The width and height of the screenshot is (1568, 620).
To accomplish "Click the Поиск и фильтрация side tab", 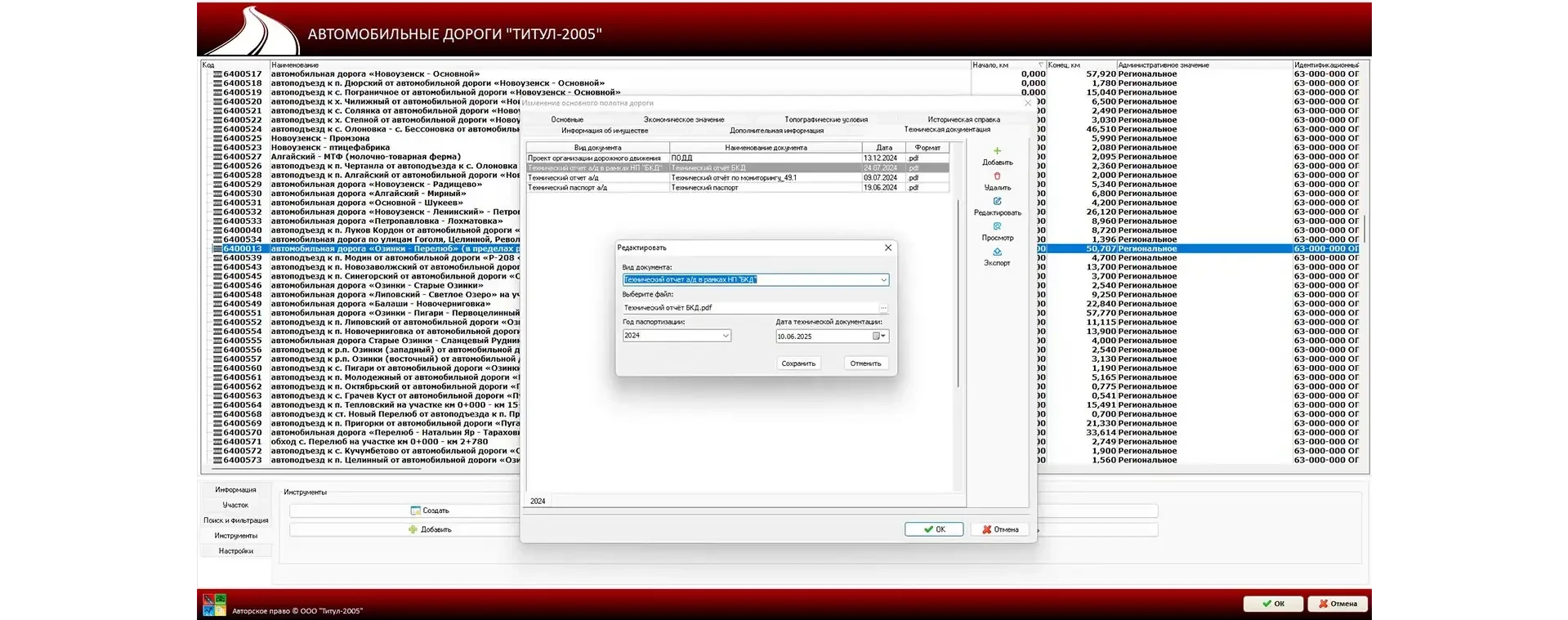I will pos(235,520).
